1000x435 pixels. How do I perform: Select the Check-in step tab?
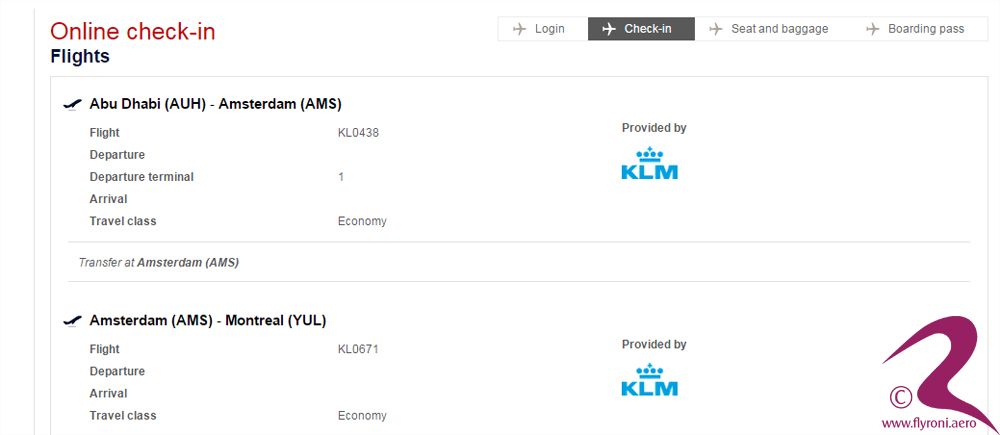pyautogui.click(x=641, y=29)
